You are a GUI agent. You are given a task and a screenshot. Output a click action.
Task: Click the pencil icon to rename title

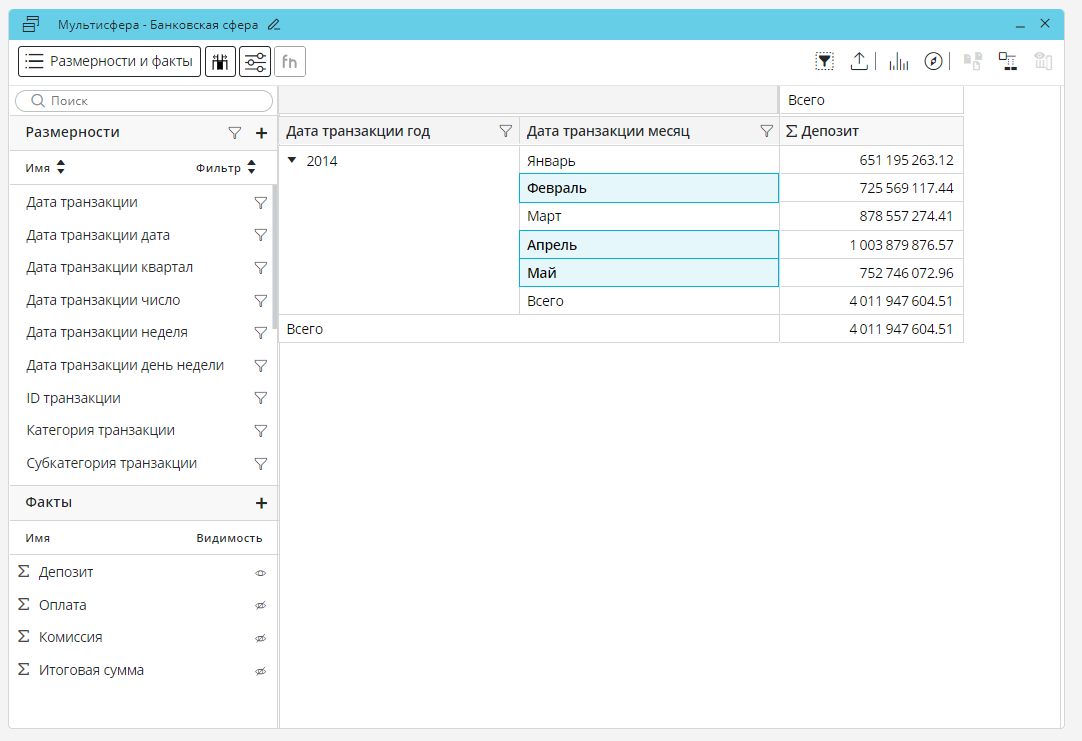tap(274, 24)
